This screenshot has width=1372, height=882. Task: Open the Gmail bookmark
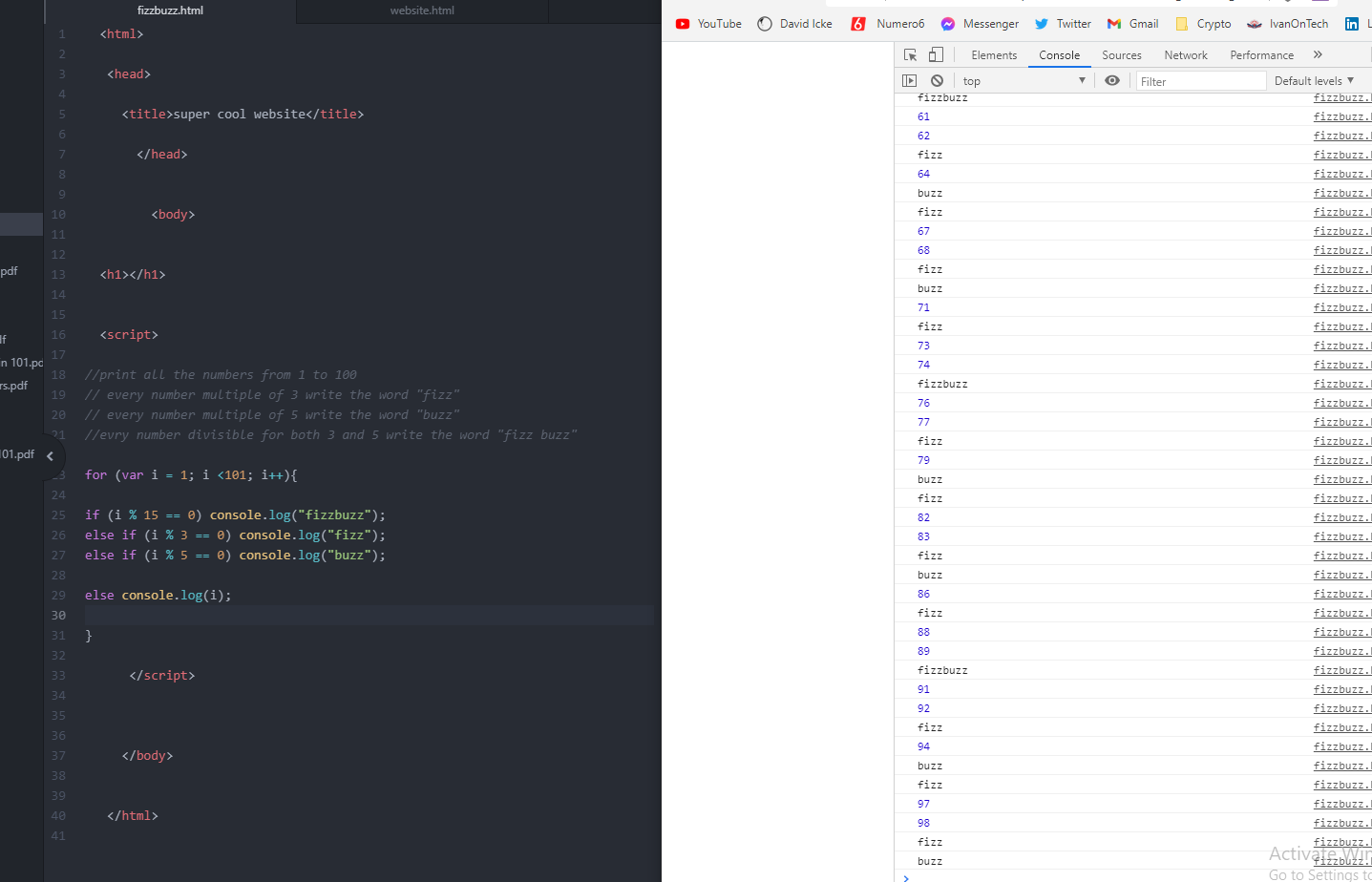(1133, 24)
